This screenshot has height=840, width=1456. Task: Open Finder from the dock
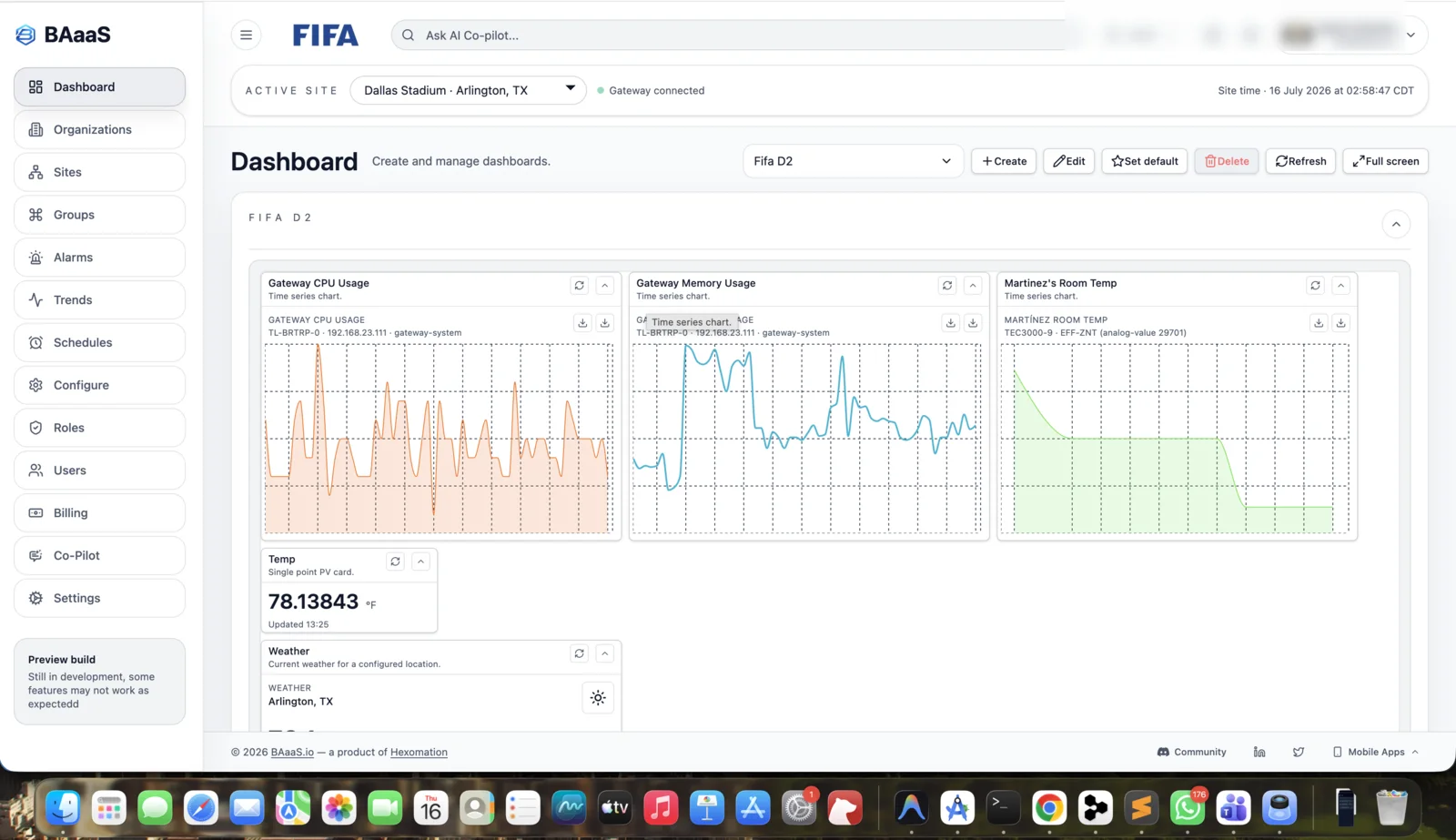(x=63, y=807)
